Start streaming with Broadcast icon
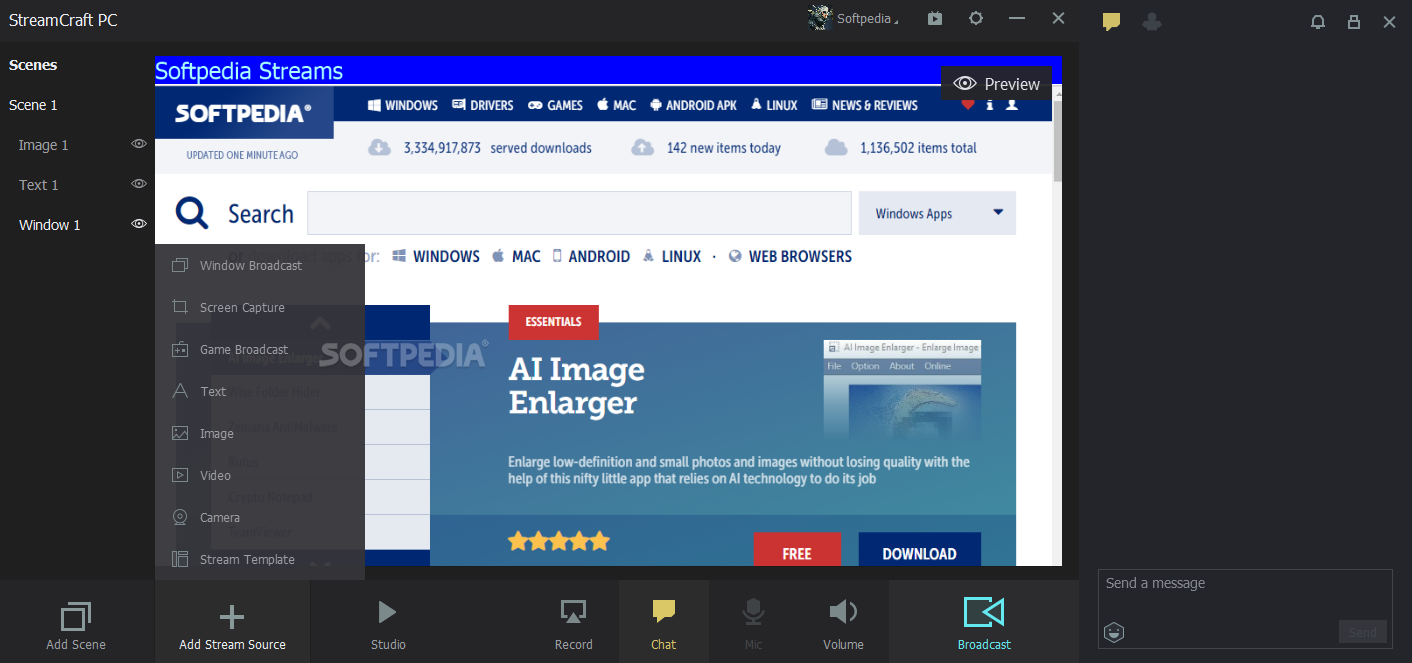Image resolution: width=1412 pixels, height=663 pixels. click(x=984, y=612)
